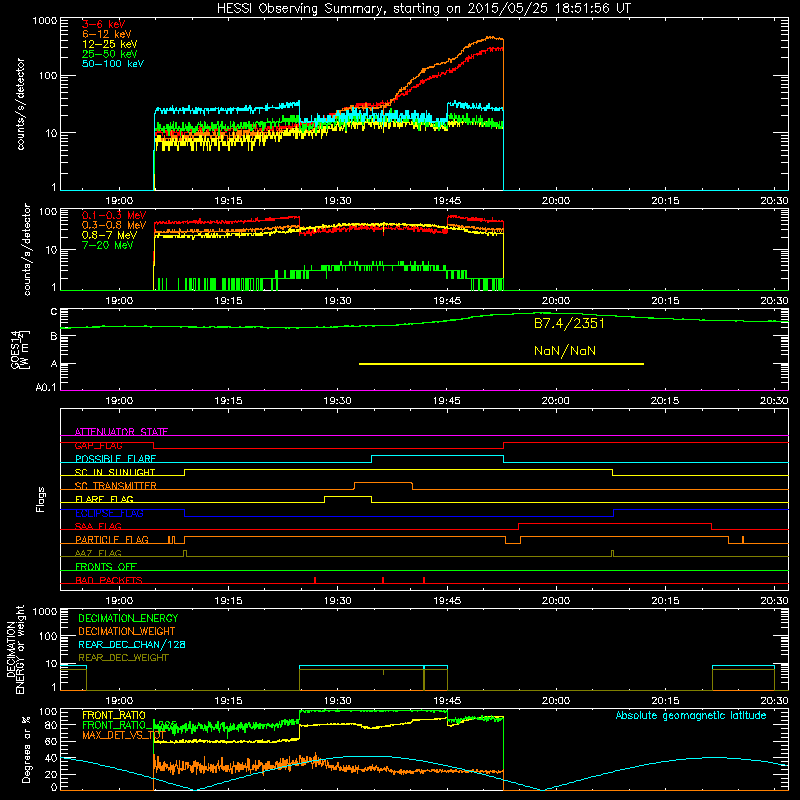Select the SAA_FLAG label
The height and width of the screenshot is (800, 800).
(x=98, y=526)
